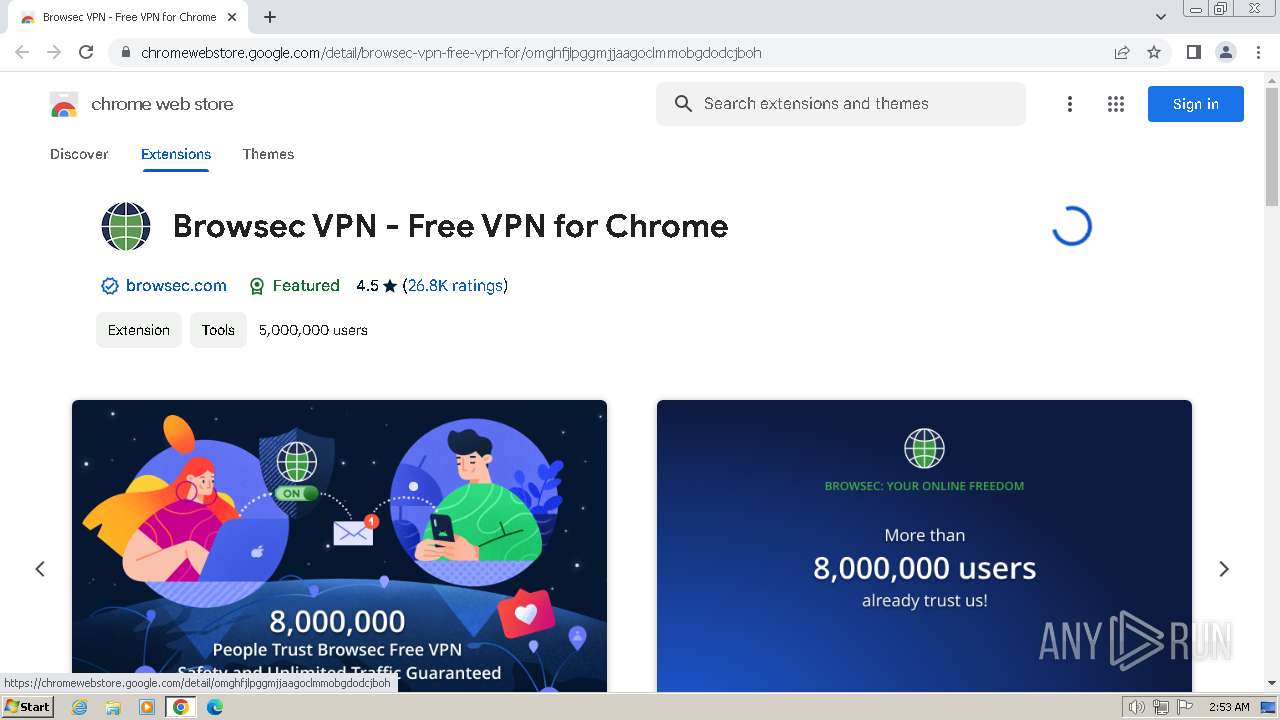
Task: Open the Google apps grid icon
Action: click(1116, 104)
